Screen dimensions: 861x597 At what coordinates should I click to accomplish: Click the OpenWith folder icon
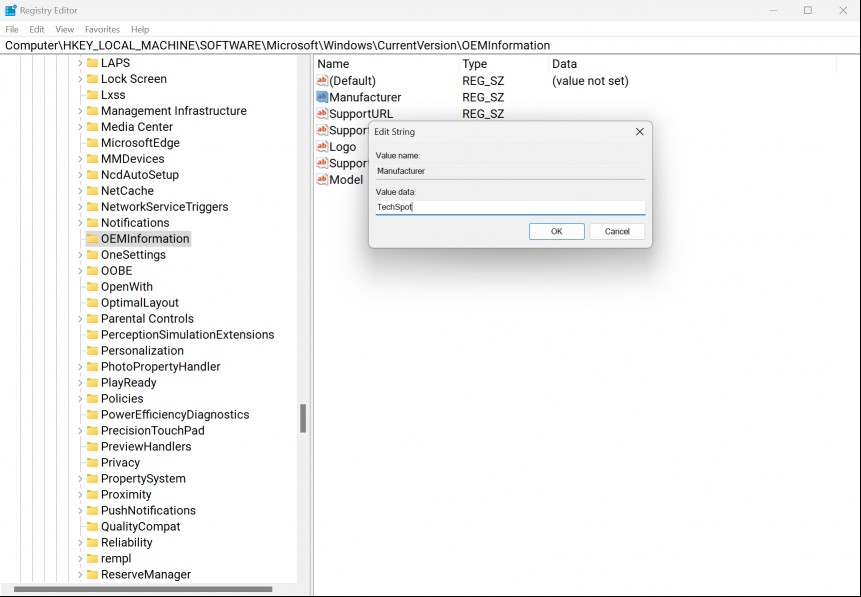coord(92,286)
